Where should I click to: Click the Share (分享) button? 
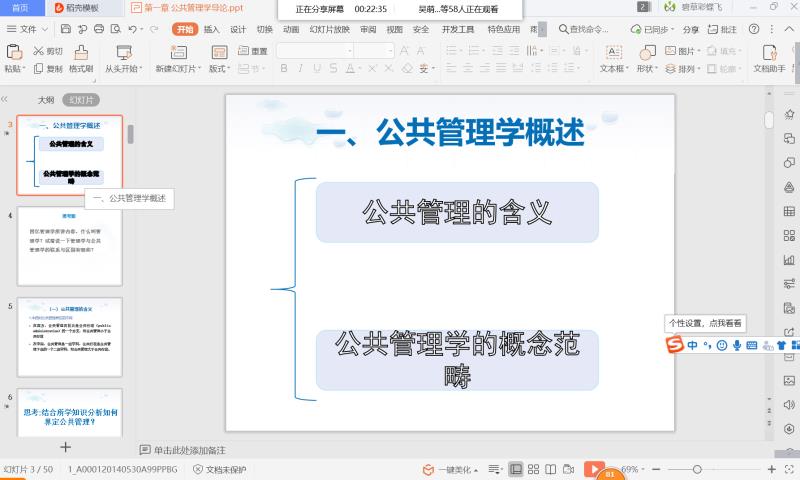click(x=690, y=30)
